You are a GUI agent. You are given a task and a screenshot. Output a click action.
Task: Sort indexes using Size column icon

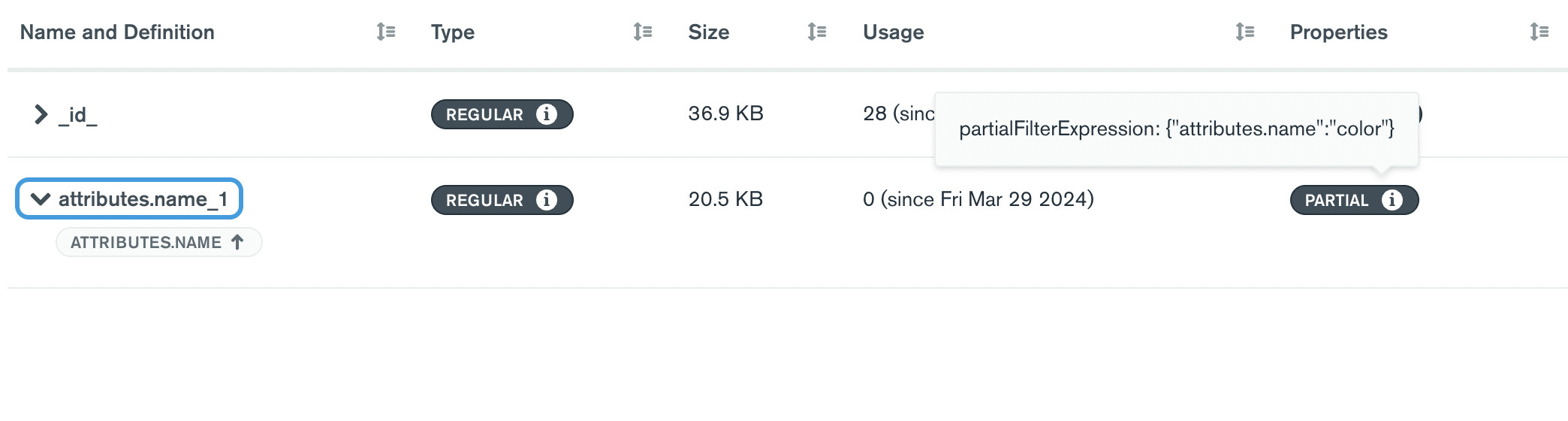click(x=816, y=32)
